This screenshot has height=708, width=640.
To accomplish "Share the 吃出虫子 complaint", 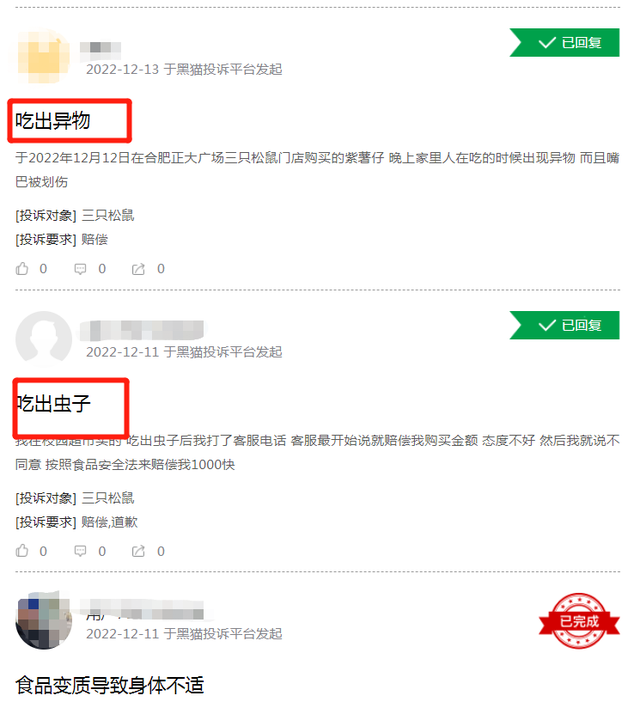I will (138, 551).
